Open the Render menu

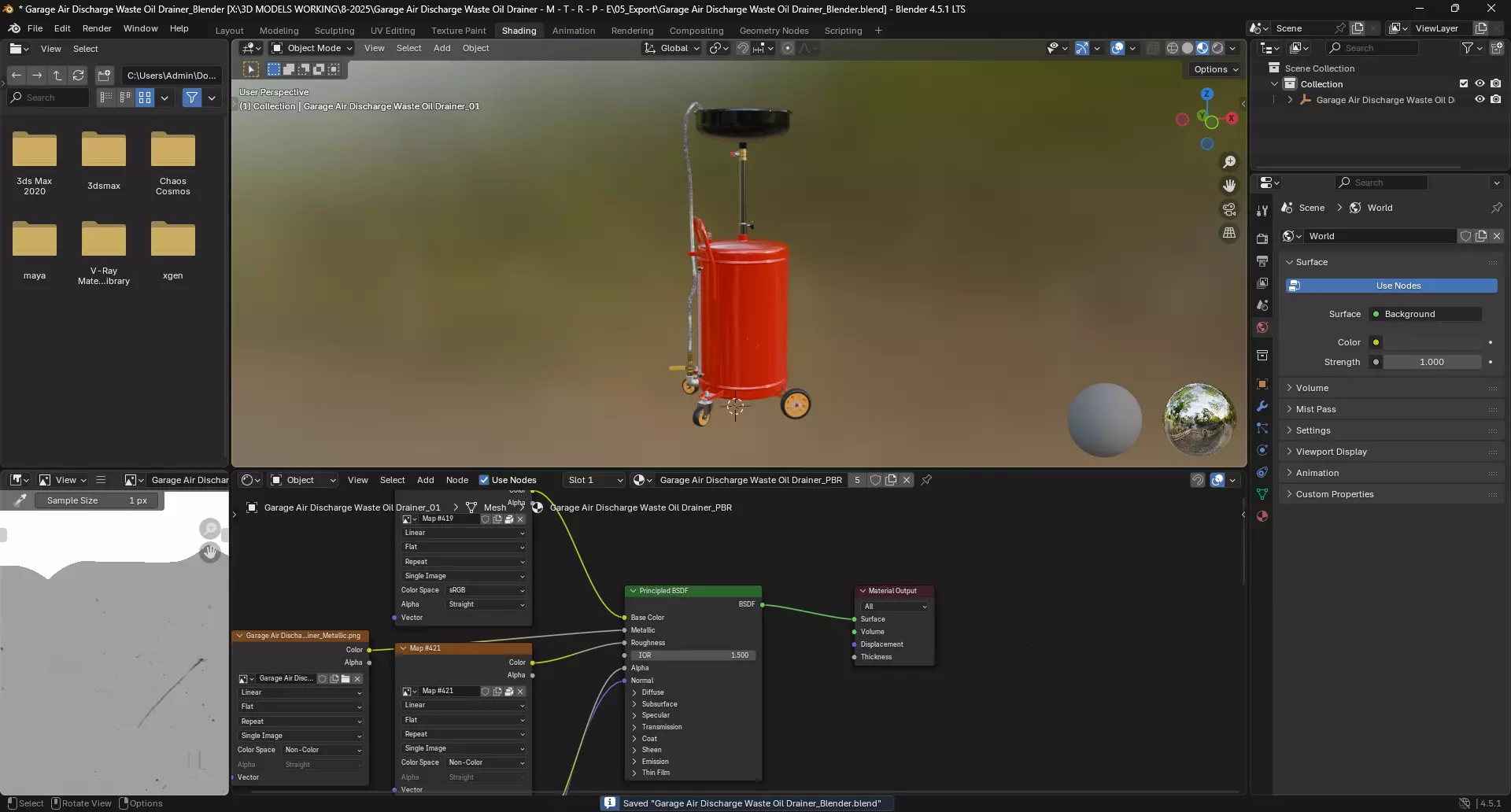click(97, 28)
